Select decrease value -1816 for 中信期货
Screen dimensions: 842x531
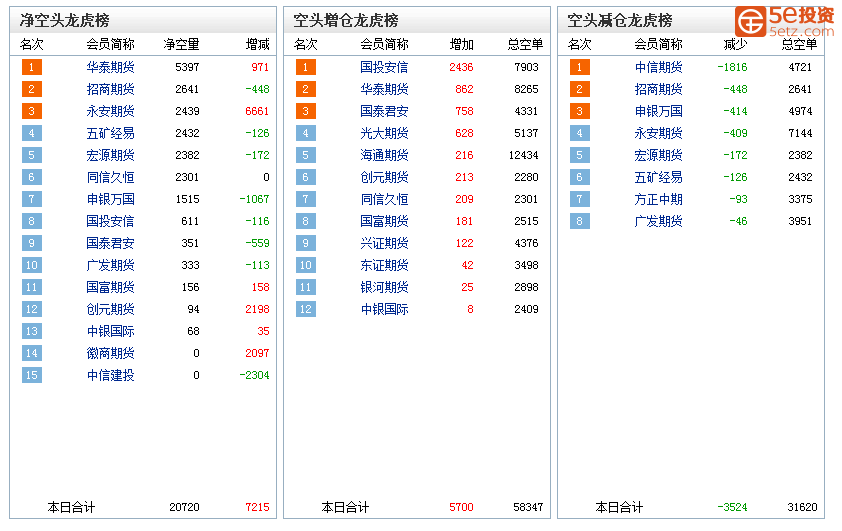point(732,67)
